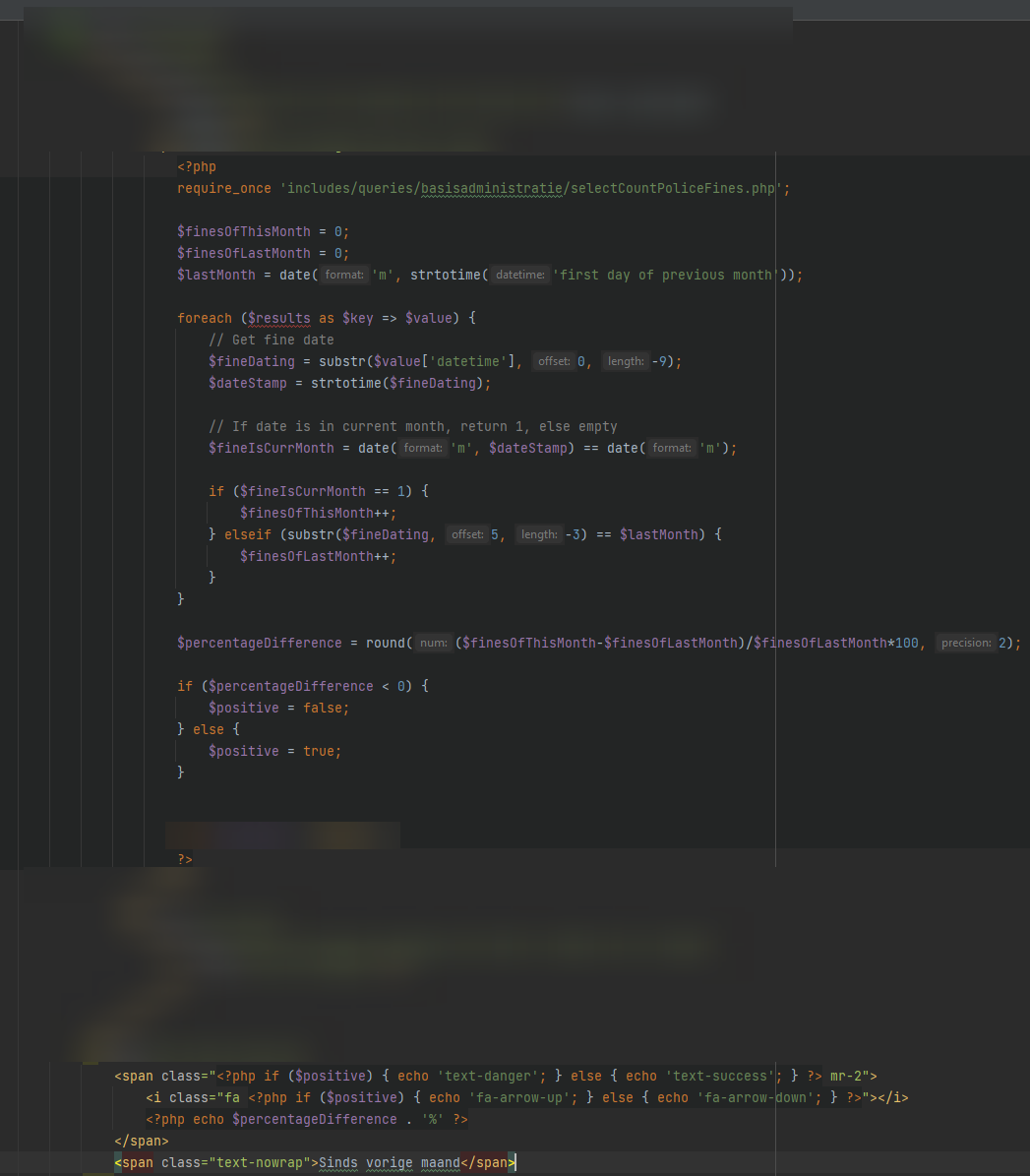
Task: Click the 'datetime:' hint inside strtotime
Action: 520,275
